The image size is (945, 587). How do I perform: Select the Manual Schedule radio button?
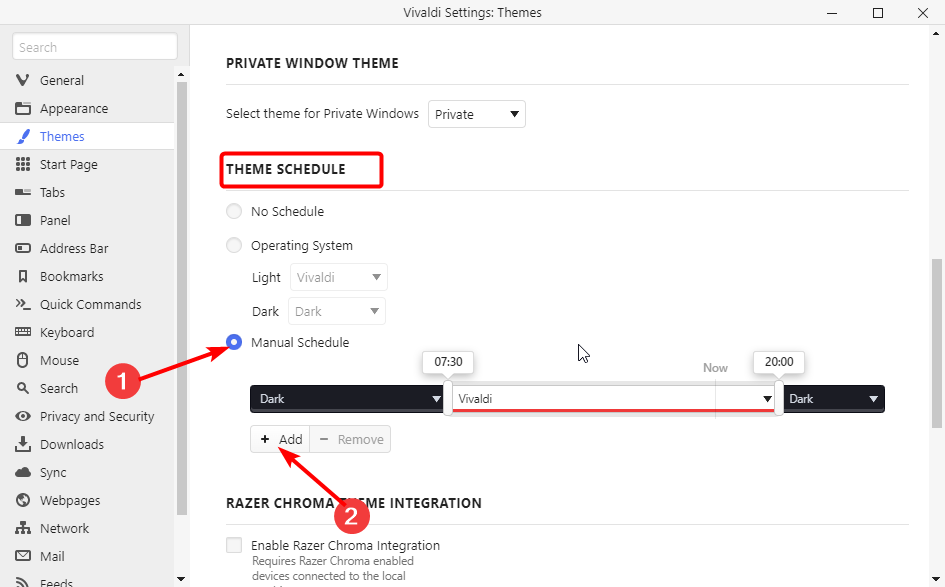(234, 342)
